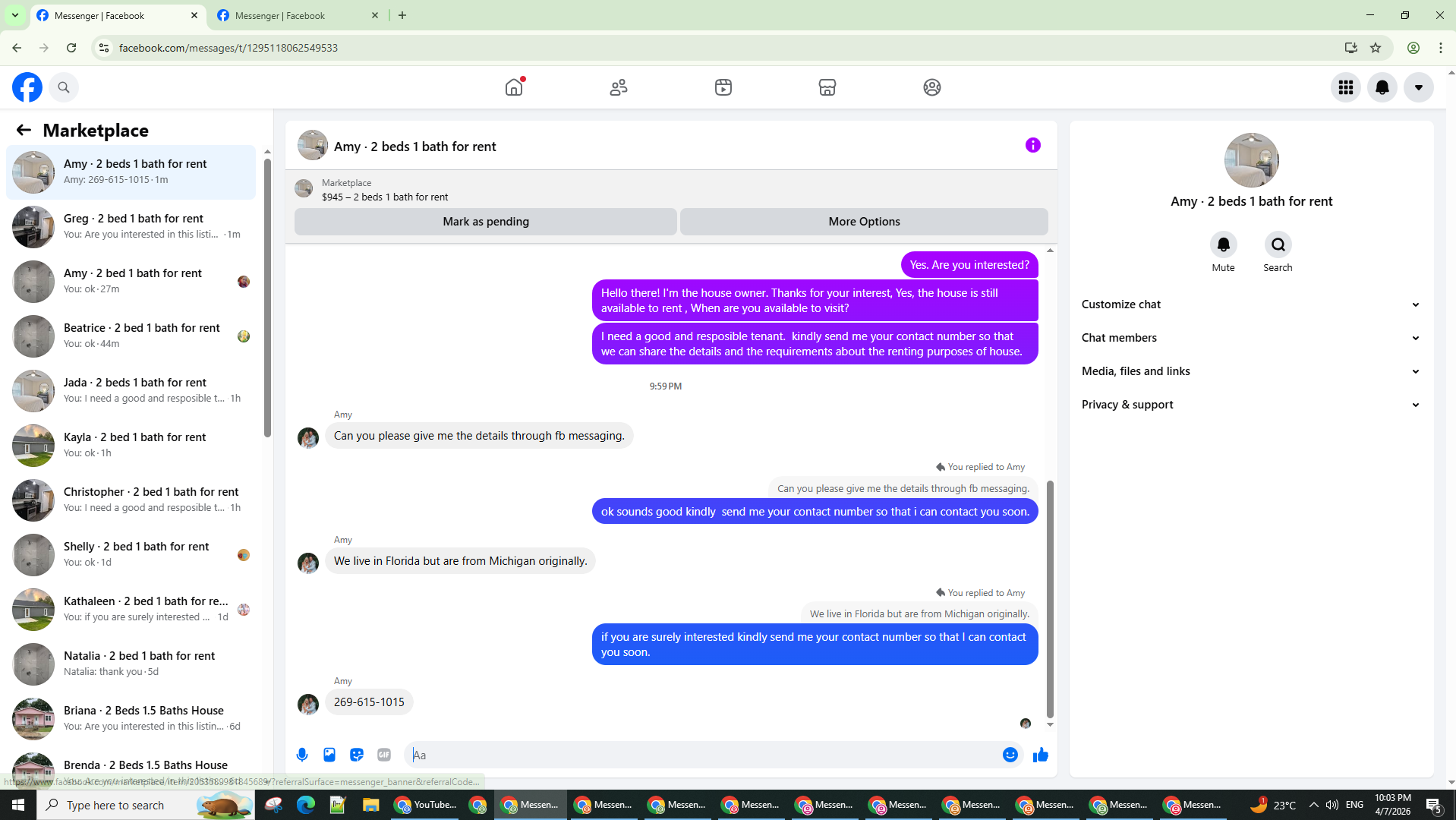The image size is (1456, 820).
Task: Attach a photo with the image icon
Action: [x=329, y=755]
